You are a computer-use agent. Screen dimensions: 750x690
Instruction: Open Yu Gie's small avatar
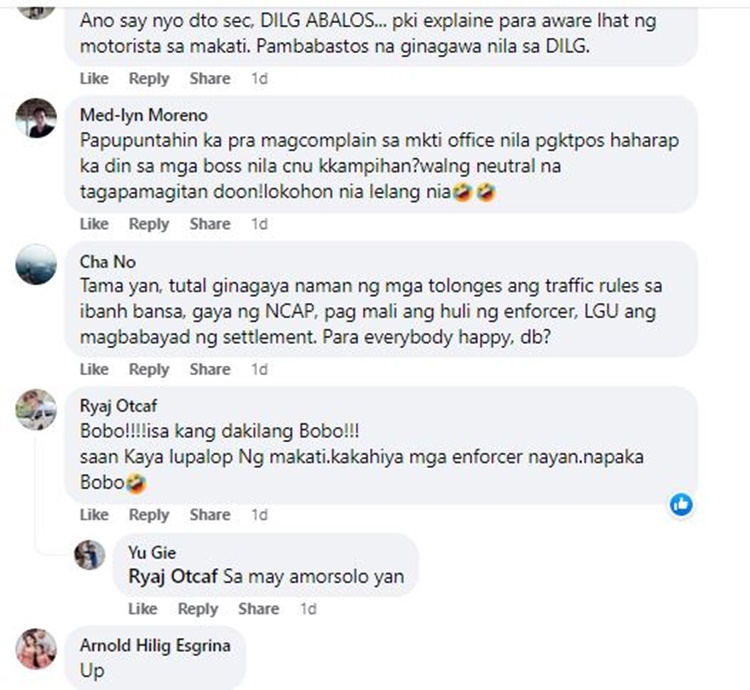tap(89, 555)
